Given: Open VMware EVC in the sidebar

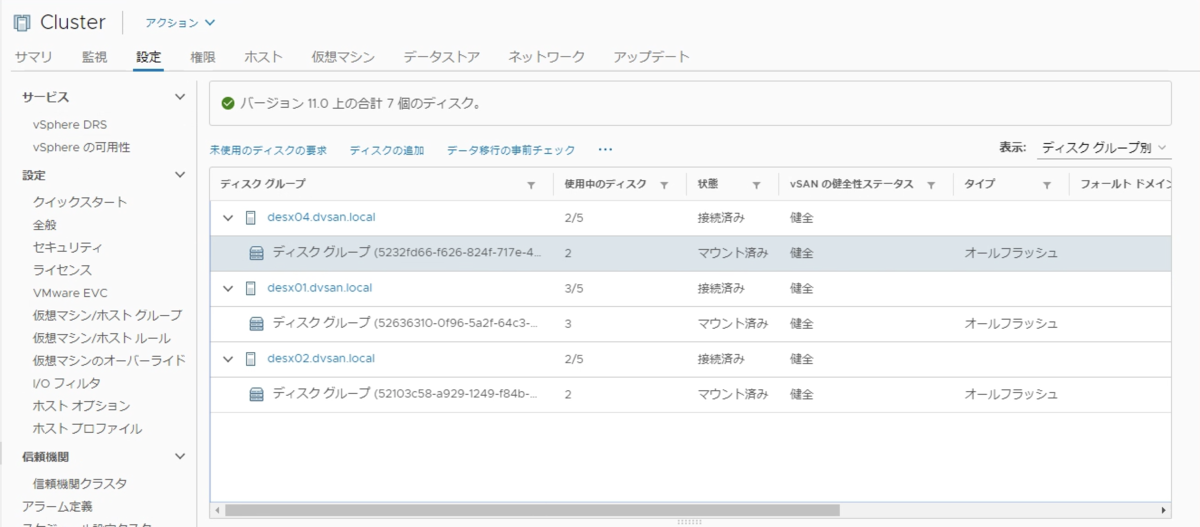Looking at the screenshot, I should (x=72, y=293).
